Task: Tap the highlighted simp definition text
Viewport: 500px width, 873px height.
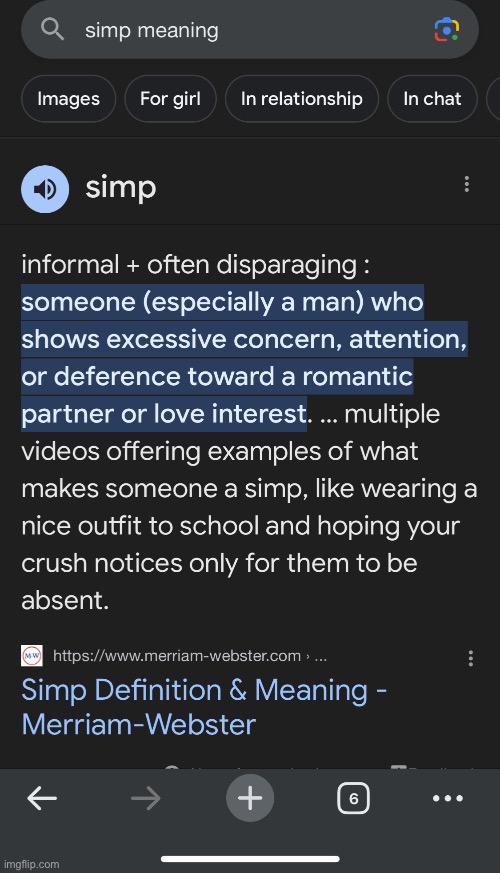Action: click(x=244, y=357)
